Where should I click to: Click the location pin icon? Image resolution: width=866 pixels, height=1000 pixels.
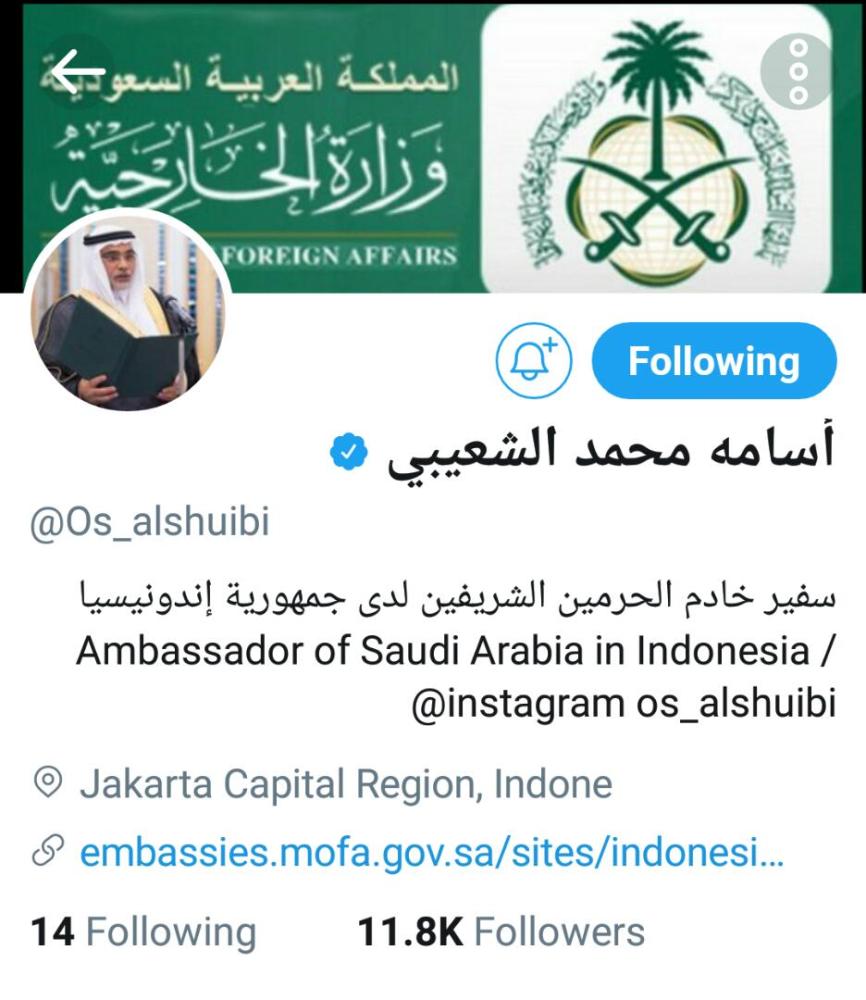point(48,782)
